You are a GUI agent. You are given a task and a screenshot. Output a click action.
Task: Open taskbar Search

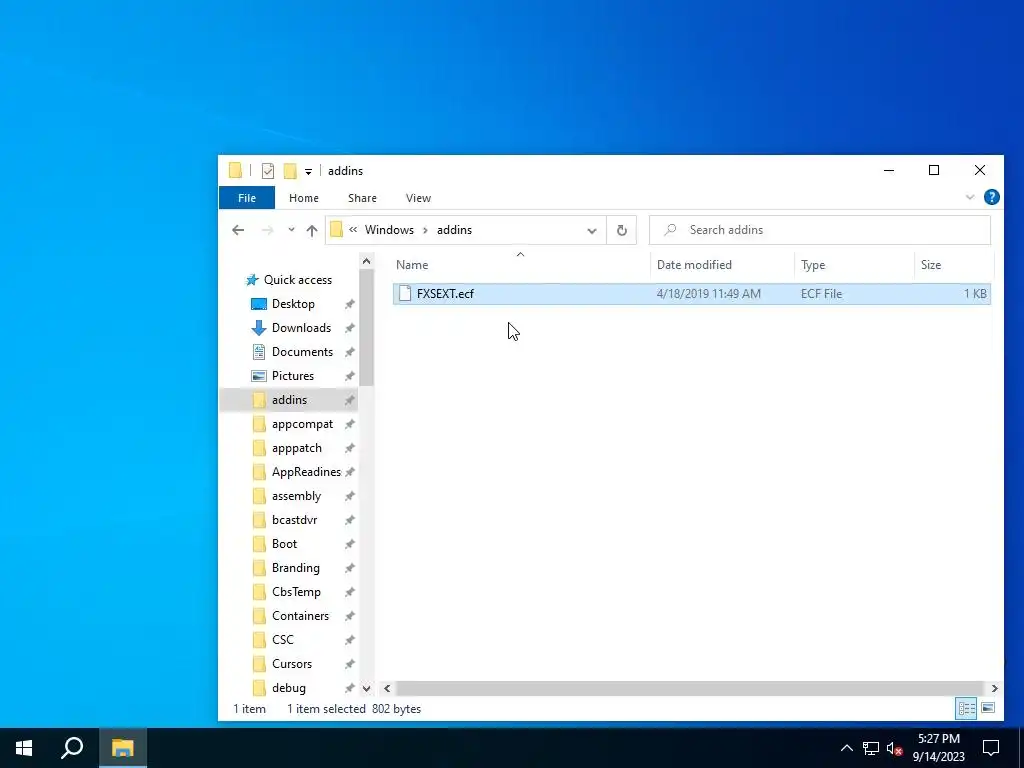click(72, 748)
